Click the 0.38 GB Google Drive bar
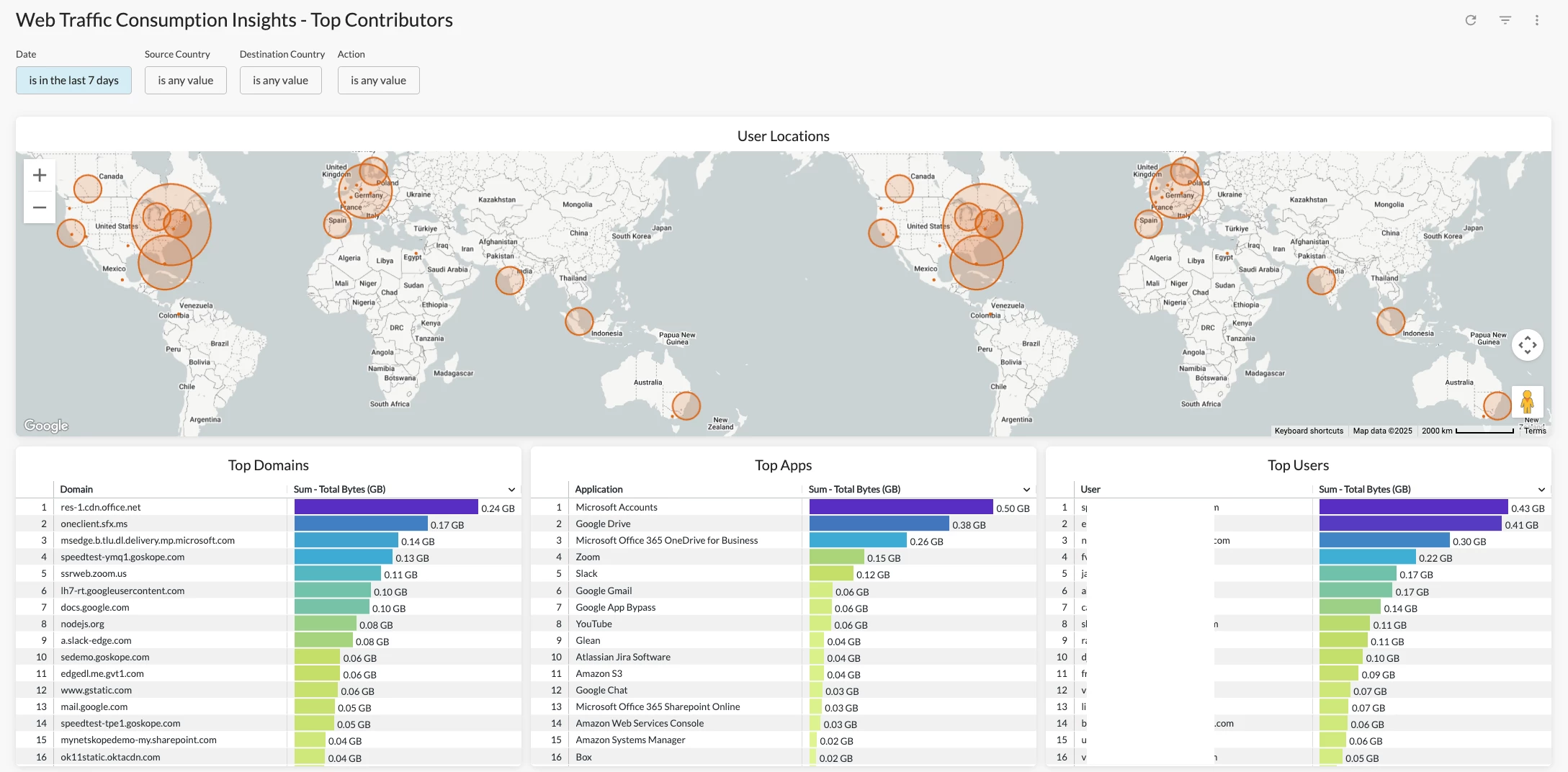Viewport: 1568px width, 772px height. 879,524
